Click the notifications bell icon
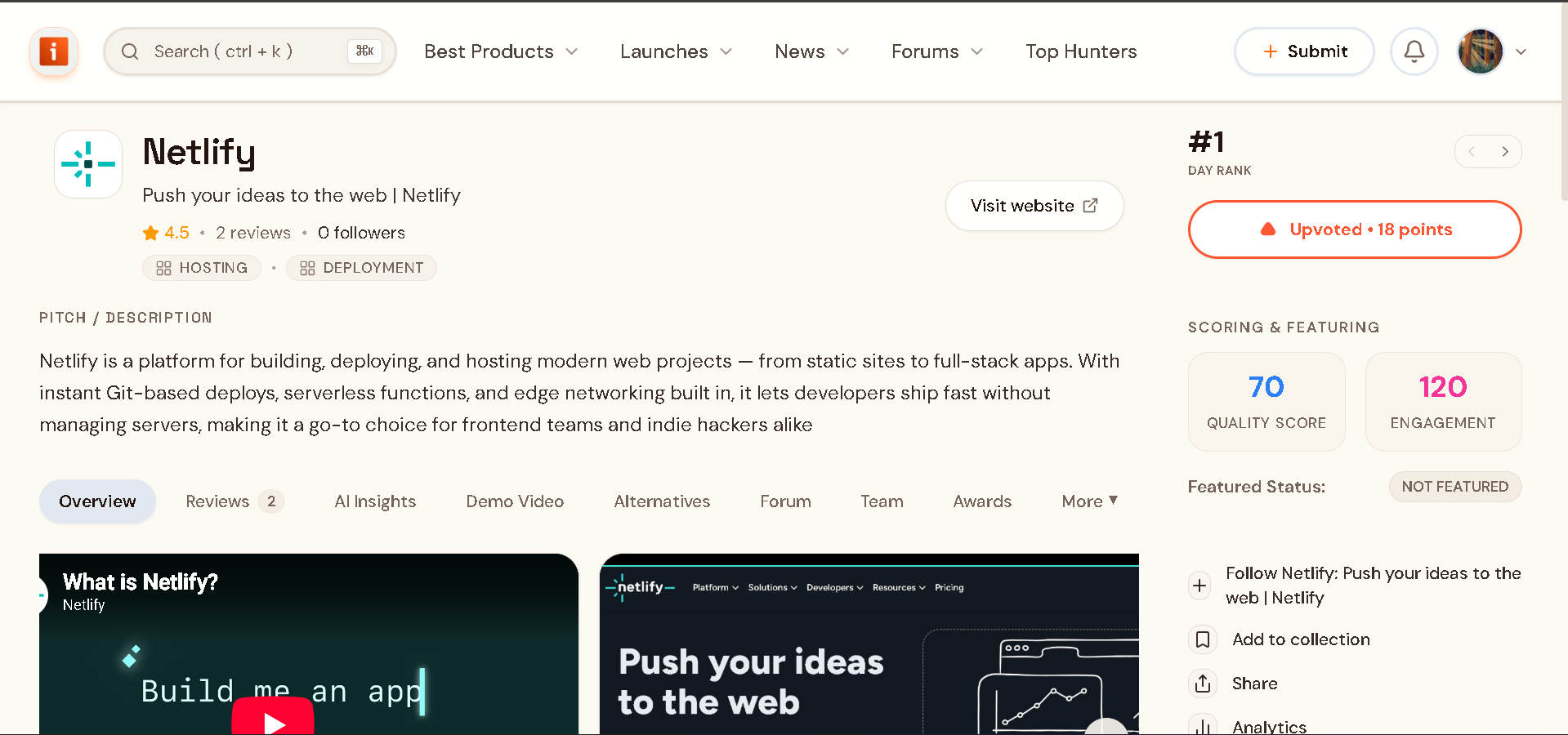This screenshot has width=1568, height=735. [x=1414, y=51]
